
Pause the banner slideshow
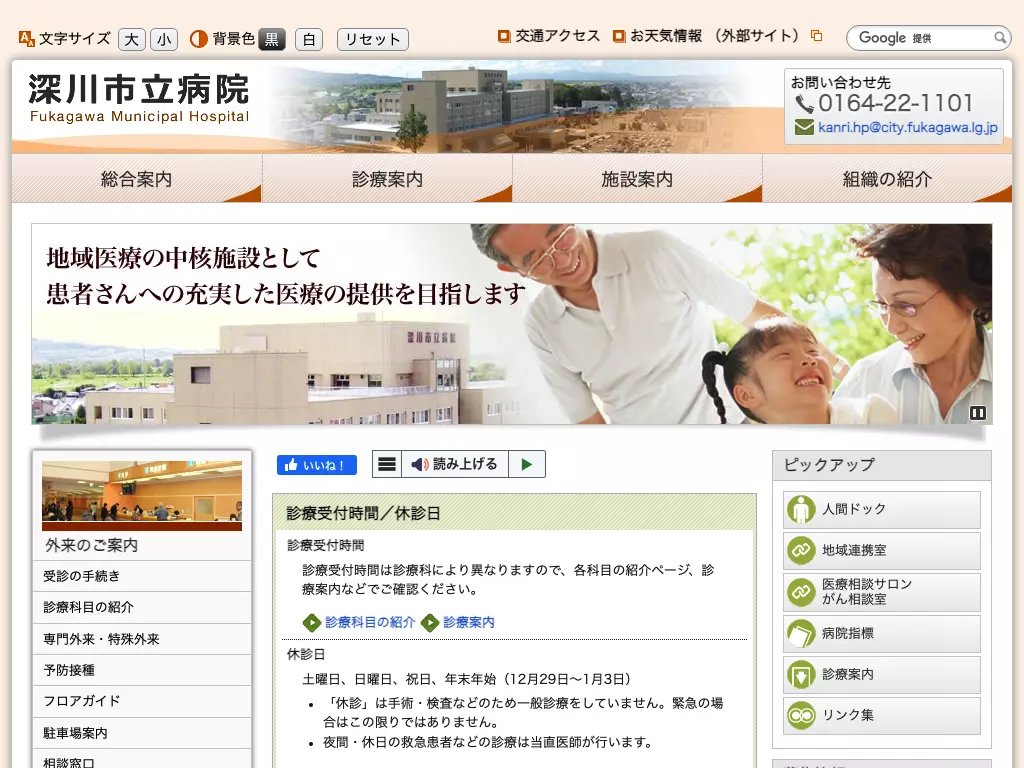point(977,413)
